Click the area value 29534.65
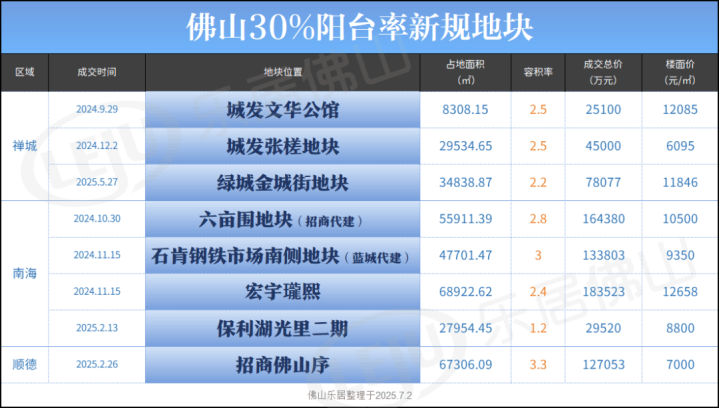 pos(465,146)
